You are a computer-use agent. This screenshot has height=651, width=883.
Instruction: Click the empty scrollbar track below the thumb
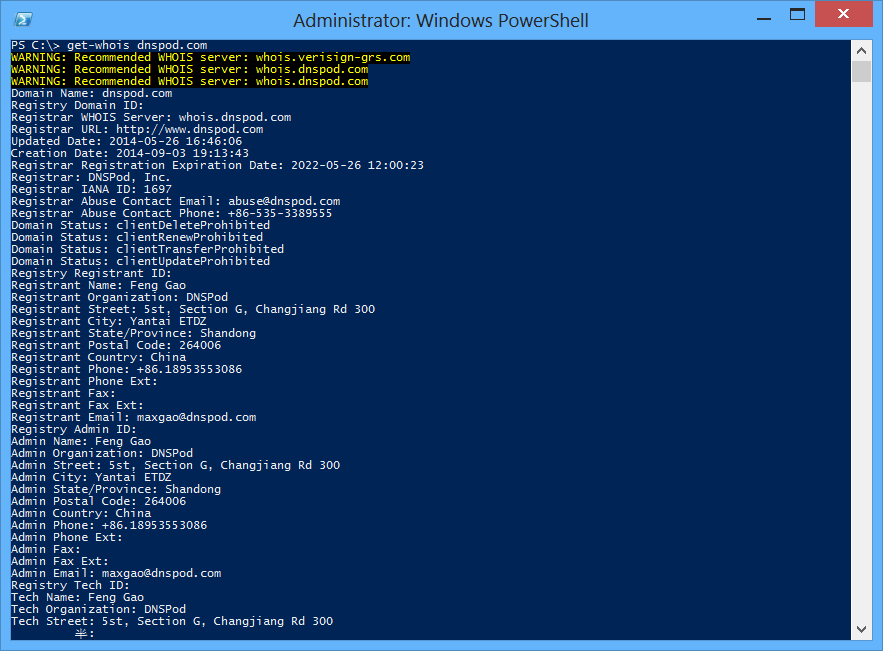coord(861,350)
